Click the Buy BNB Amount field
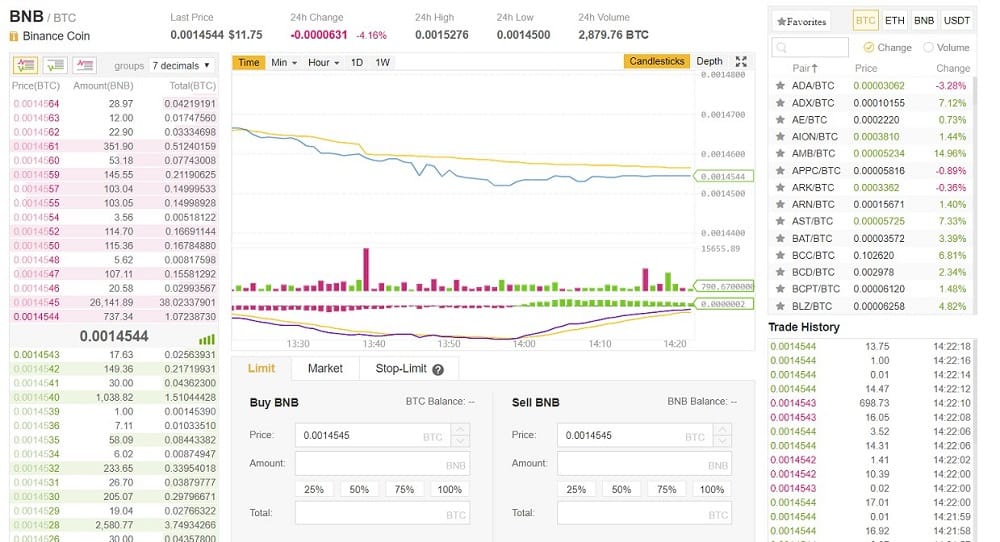1000x542 pixels. click(382, 464)
